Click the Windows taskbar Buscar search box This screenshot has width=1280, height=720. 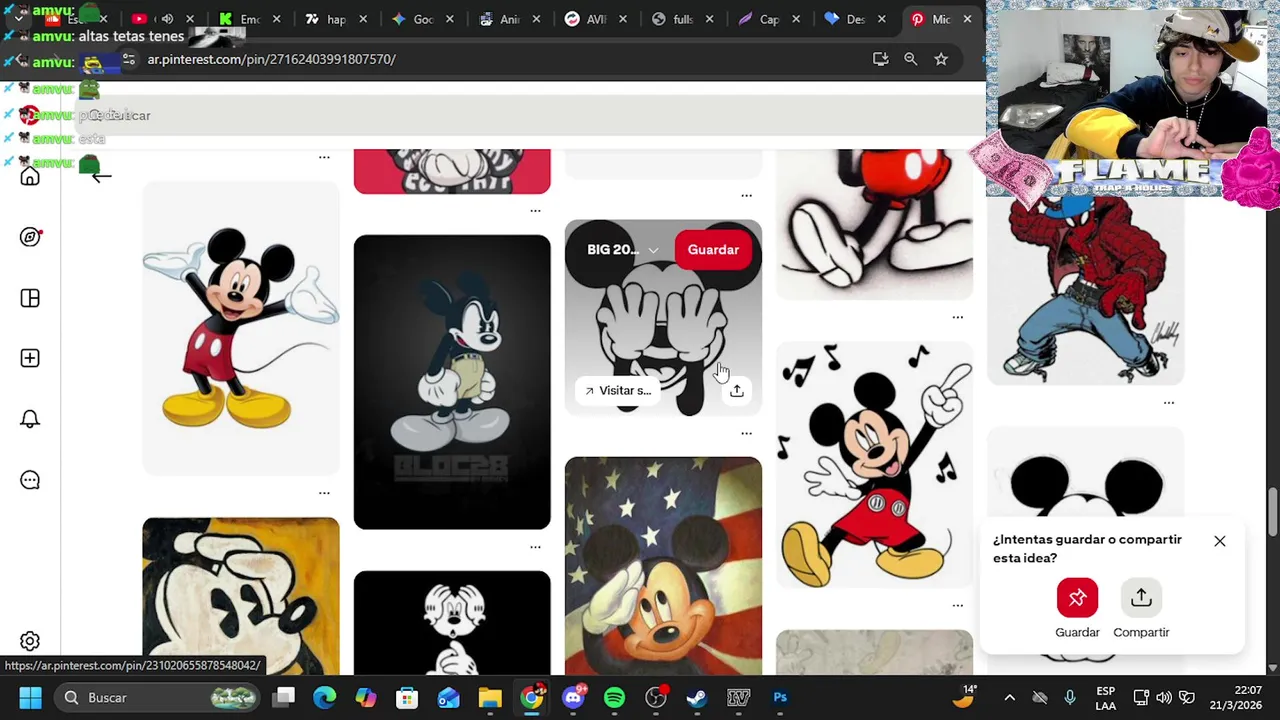pyautogui.click(x=157, y=698)
